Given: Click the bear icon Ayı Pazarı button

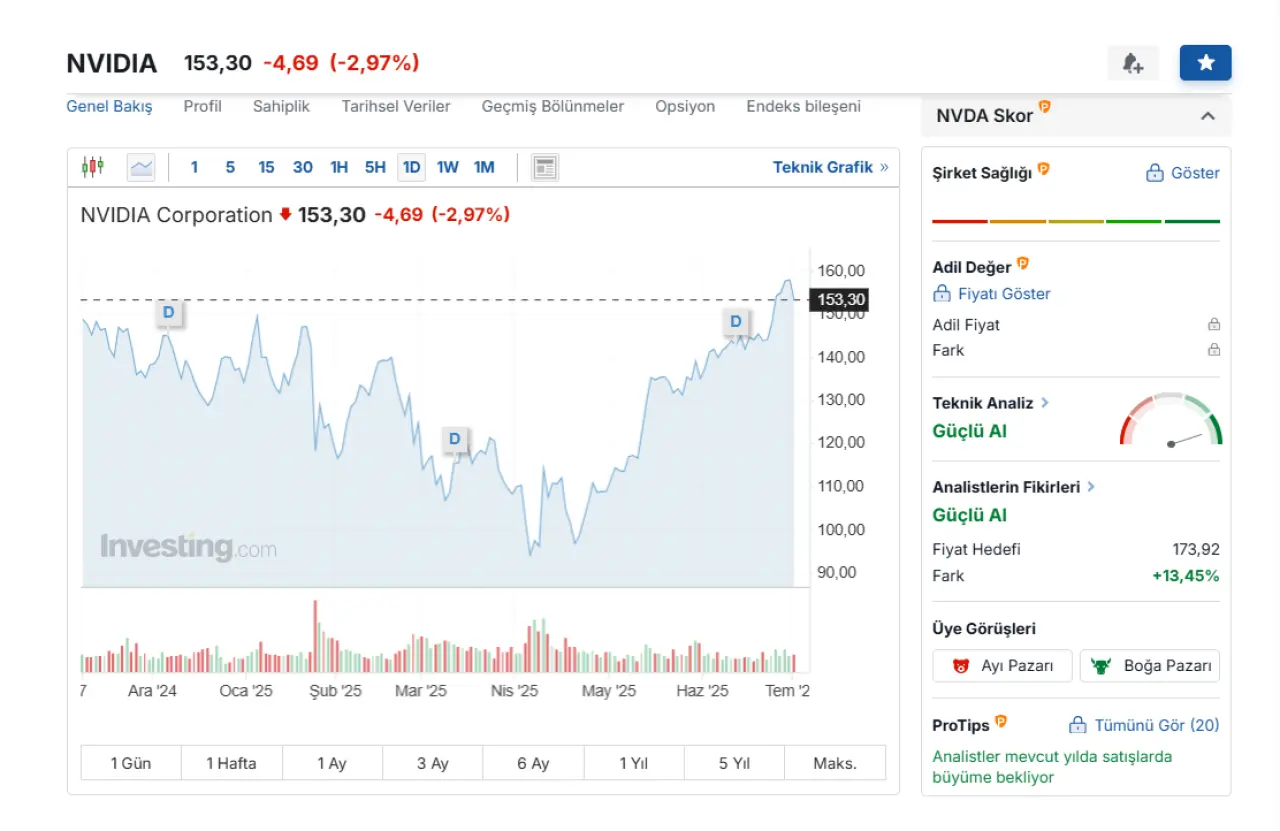Looking at the screenshot, I should [1002, 666].
